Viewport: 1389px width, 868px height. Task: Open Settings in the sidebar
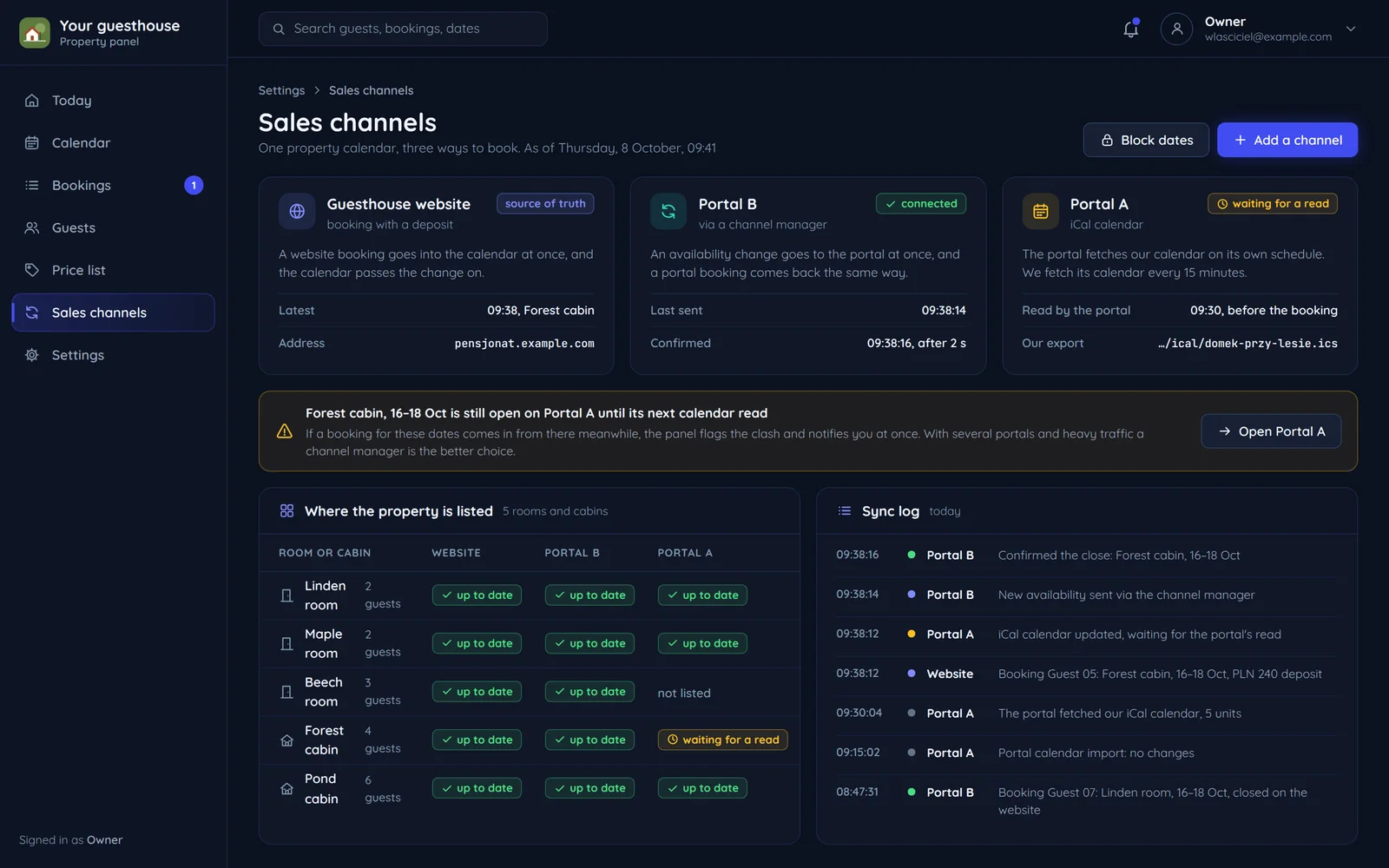coord(113,355)
